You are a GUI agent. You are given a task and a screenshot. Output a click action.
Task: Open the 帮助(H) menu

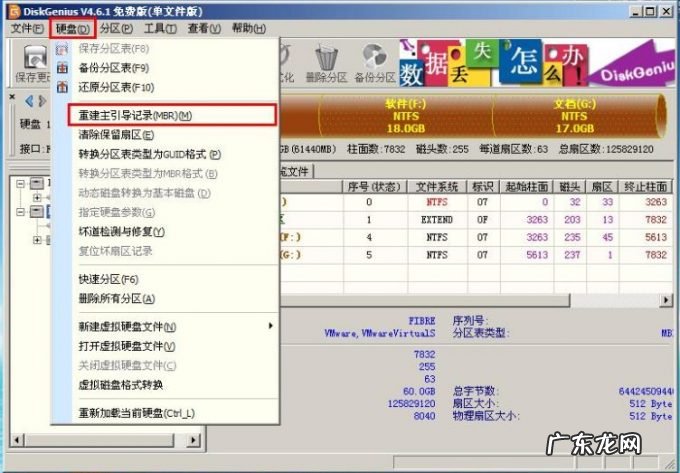click(x=248, y=29)
